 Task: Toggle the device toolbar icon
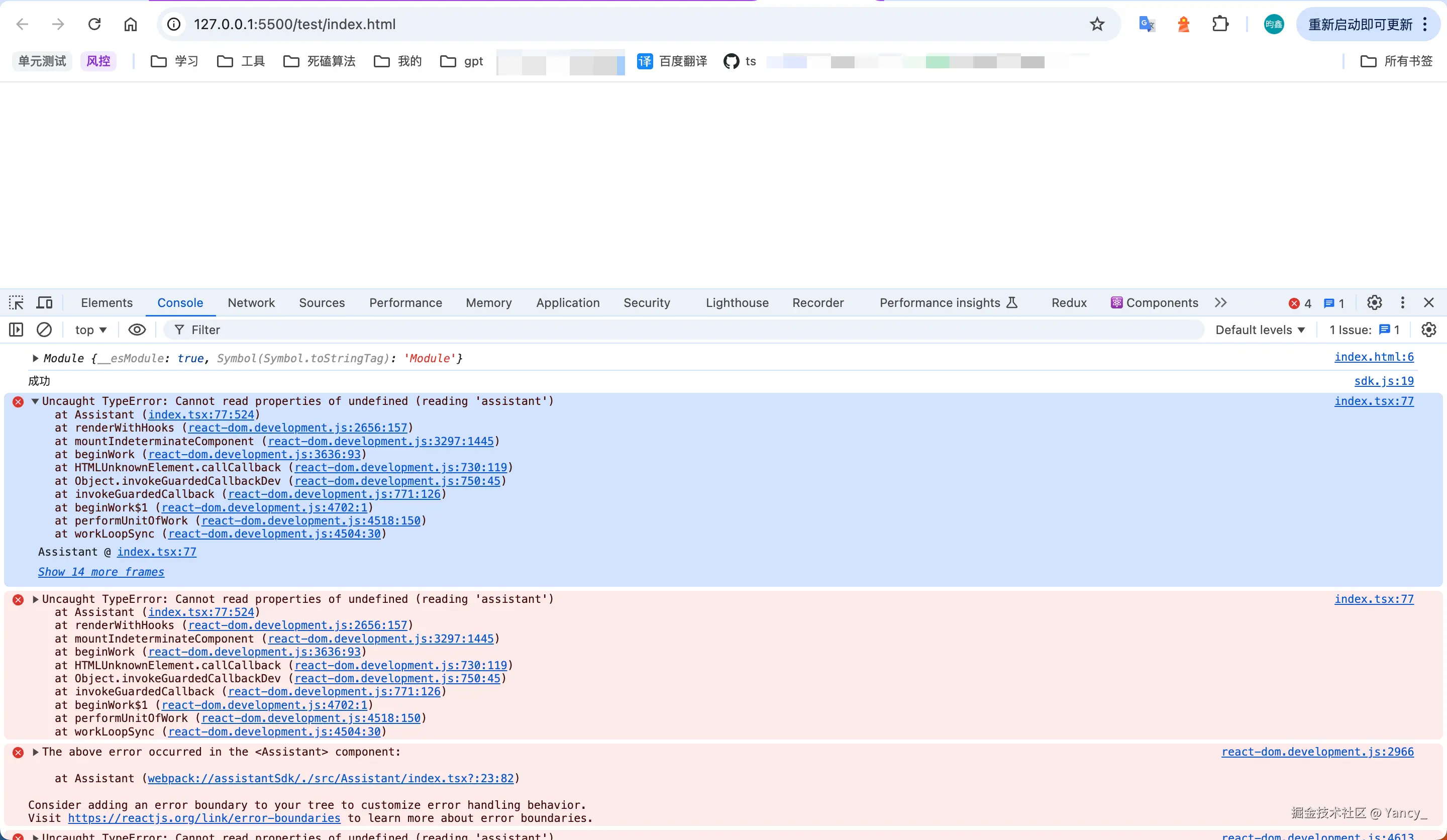(44, 302)
